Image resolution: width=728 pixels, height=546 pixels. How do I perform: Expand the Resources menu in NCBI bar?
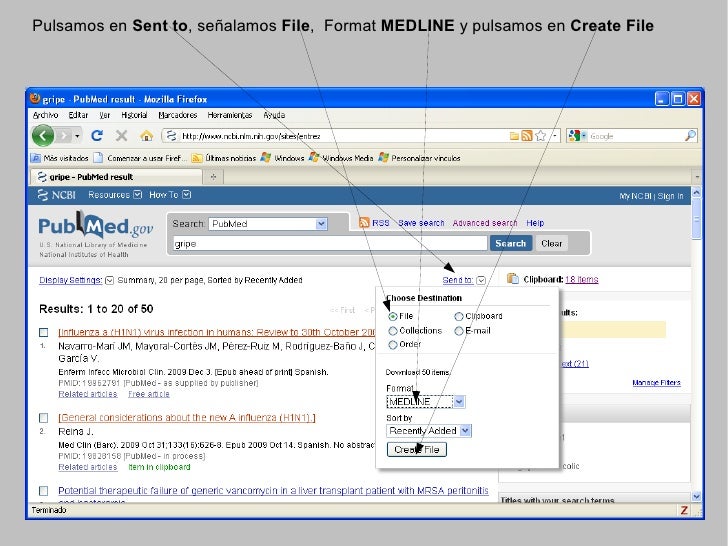[115, 195]
